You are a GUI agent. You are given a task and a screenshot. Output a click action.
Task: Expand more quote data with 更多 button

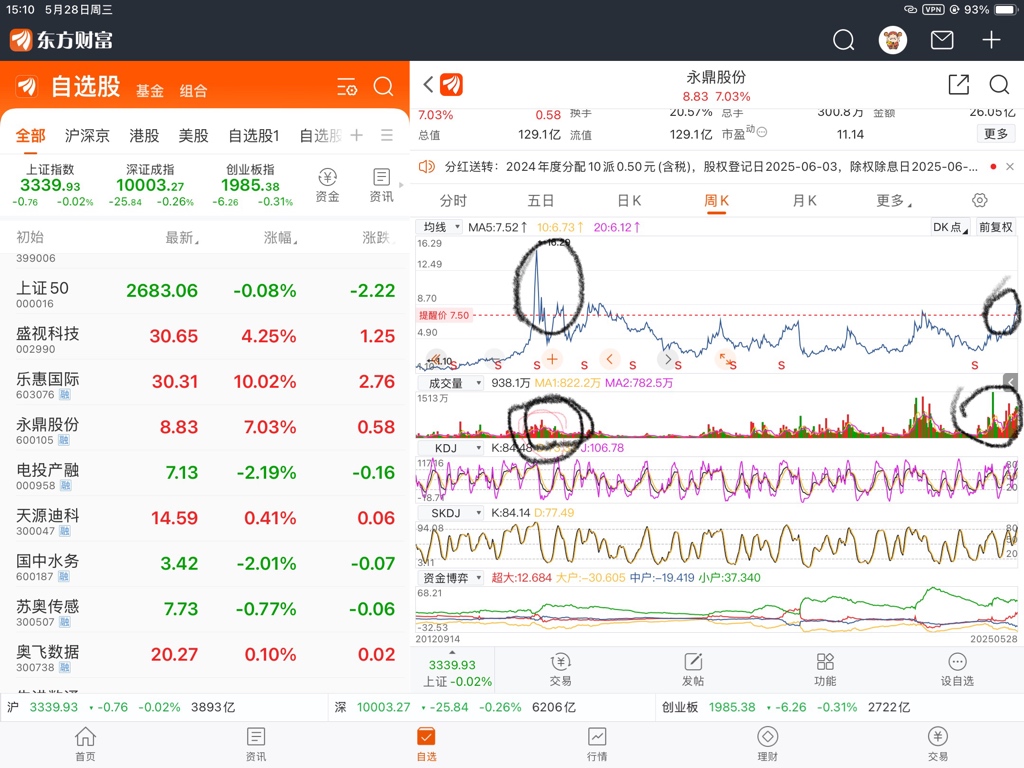[x=996, y=134]
